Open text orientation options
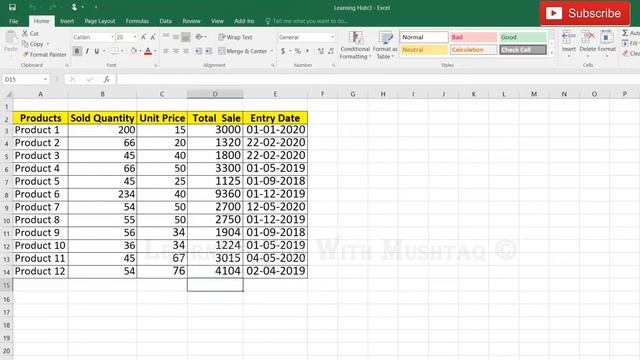Viewport: 640px width, 360px height. [200, 37]
